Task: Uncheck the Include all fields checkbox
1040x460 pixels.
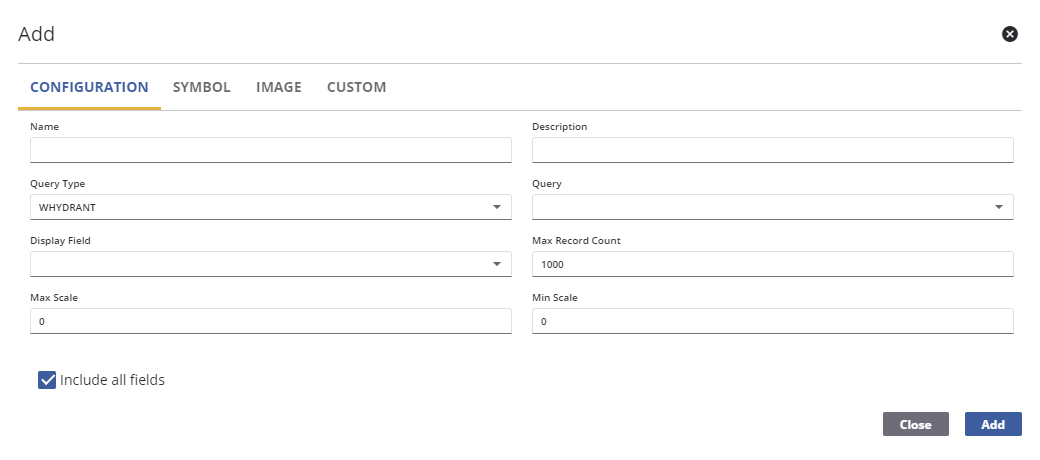Action: pyautogui.click(x=47, y=380)
